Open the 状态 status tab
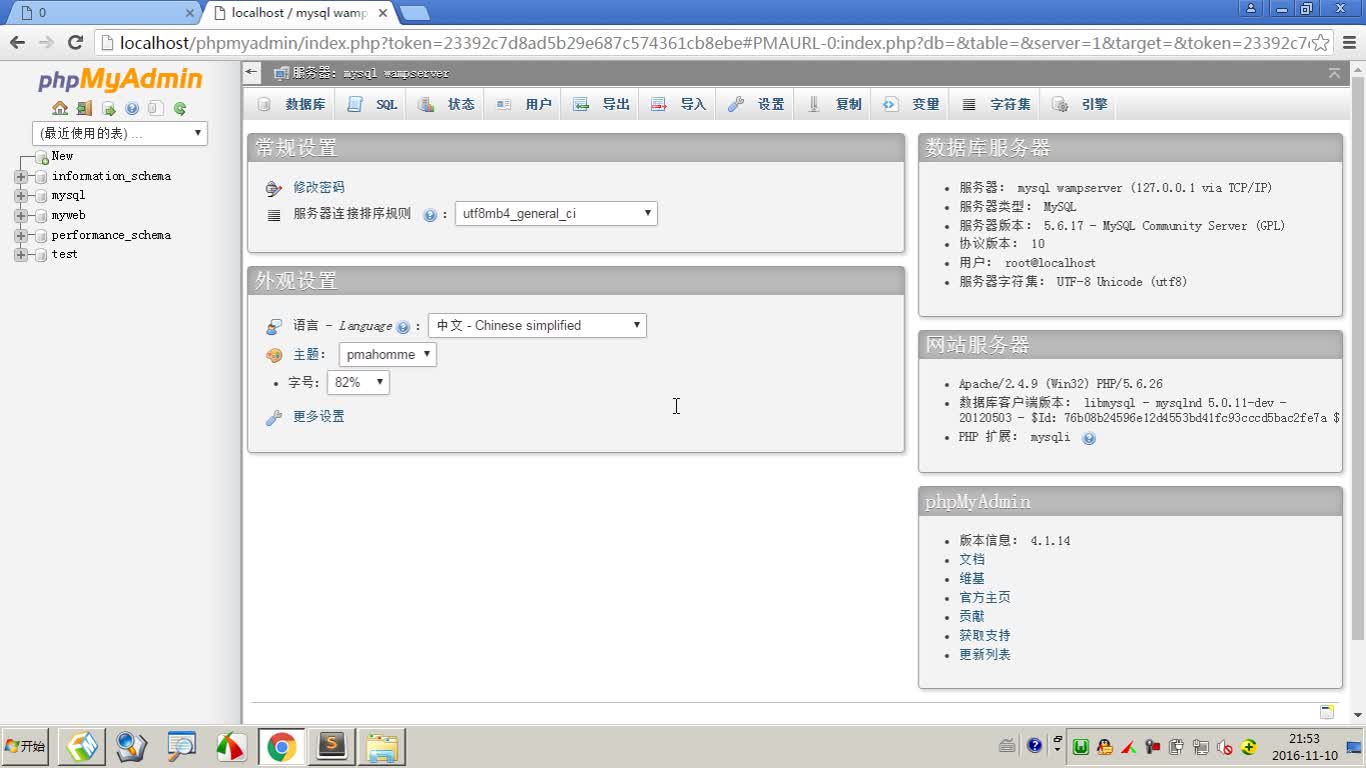 (446, 104)
